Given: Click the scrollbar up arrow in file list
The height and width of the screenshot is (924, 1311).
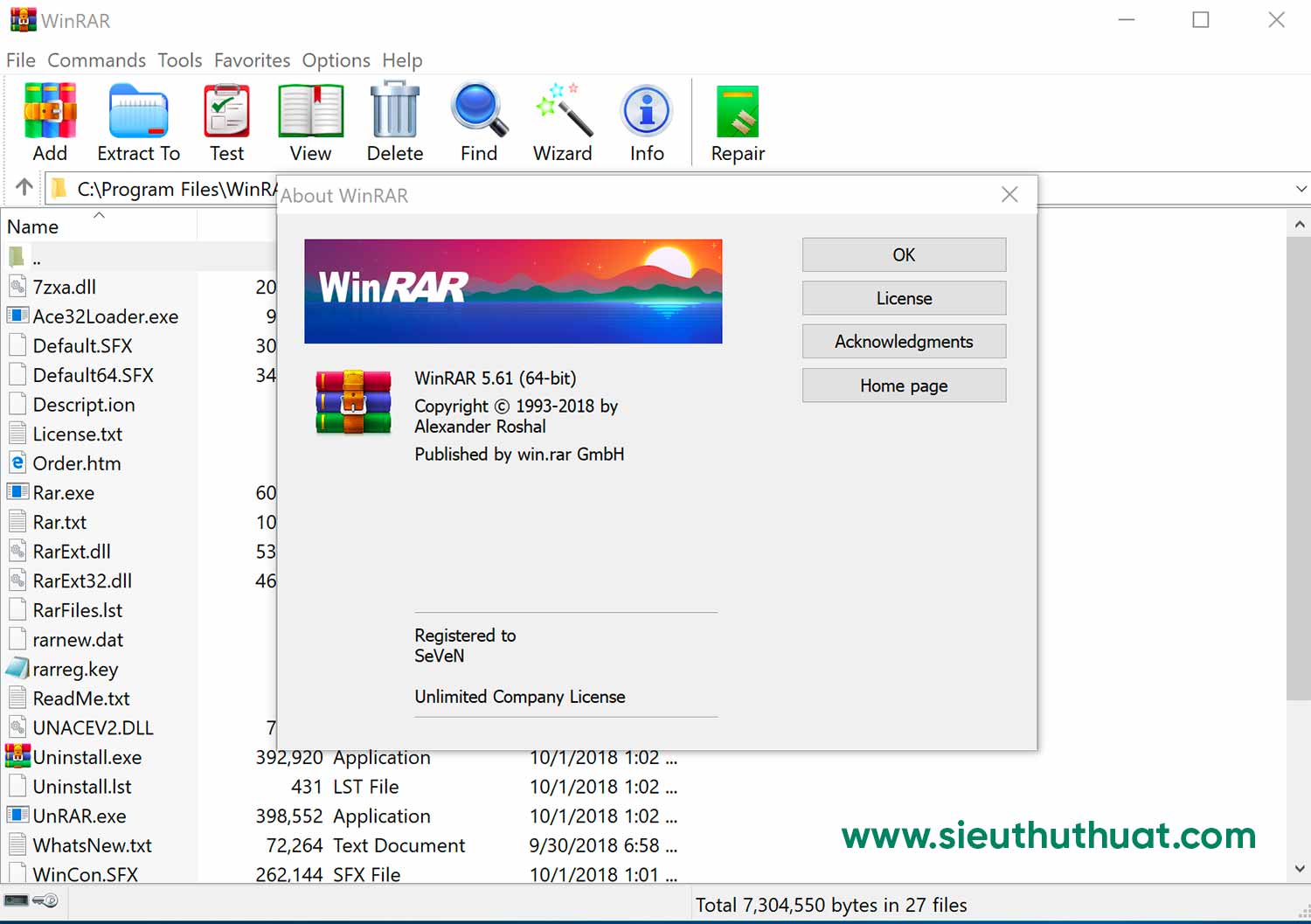Looking at the screenshot, I should pos(1300,225).
